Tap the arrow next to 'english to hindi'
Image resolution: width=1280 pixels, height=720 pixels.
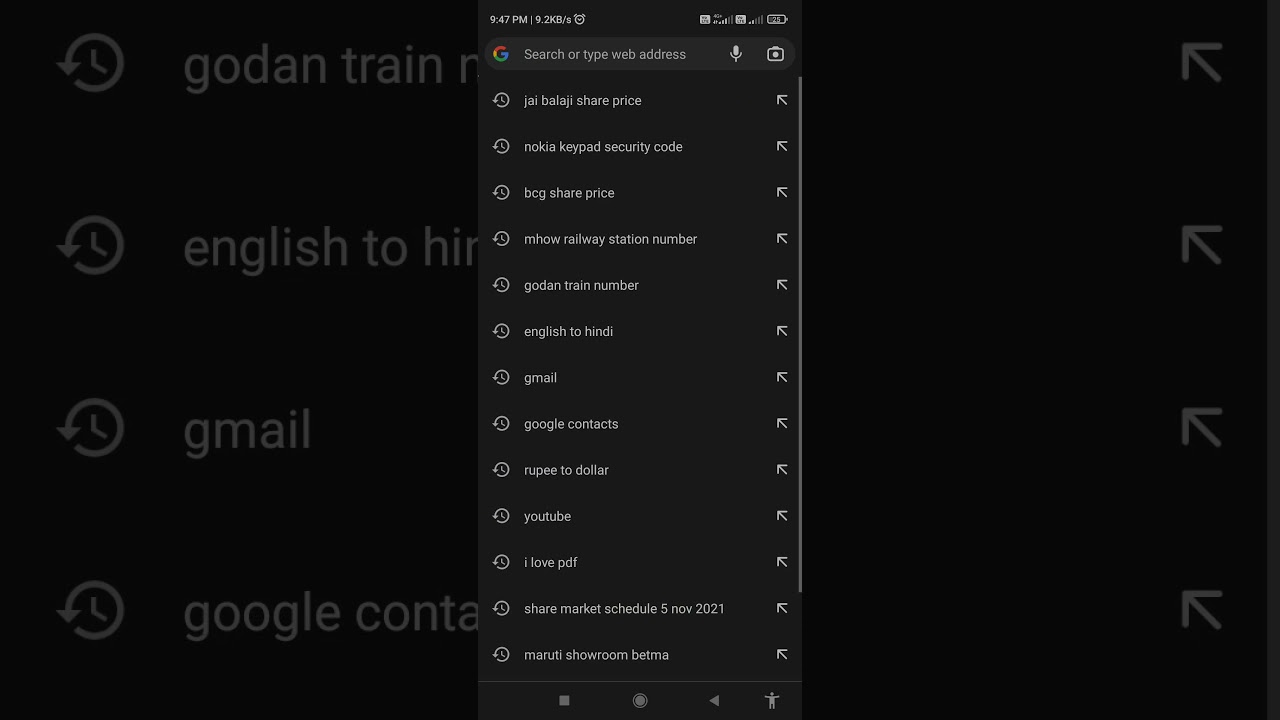[x=782, y=331]
